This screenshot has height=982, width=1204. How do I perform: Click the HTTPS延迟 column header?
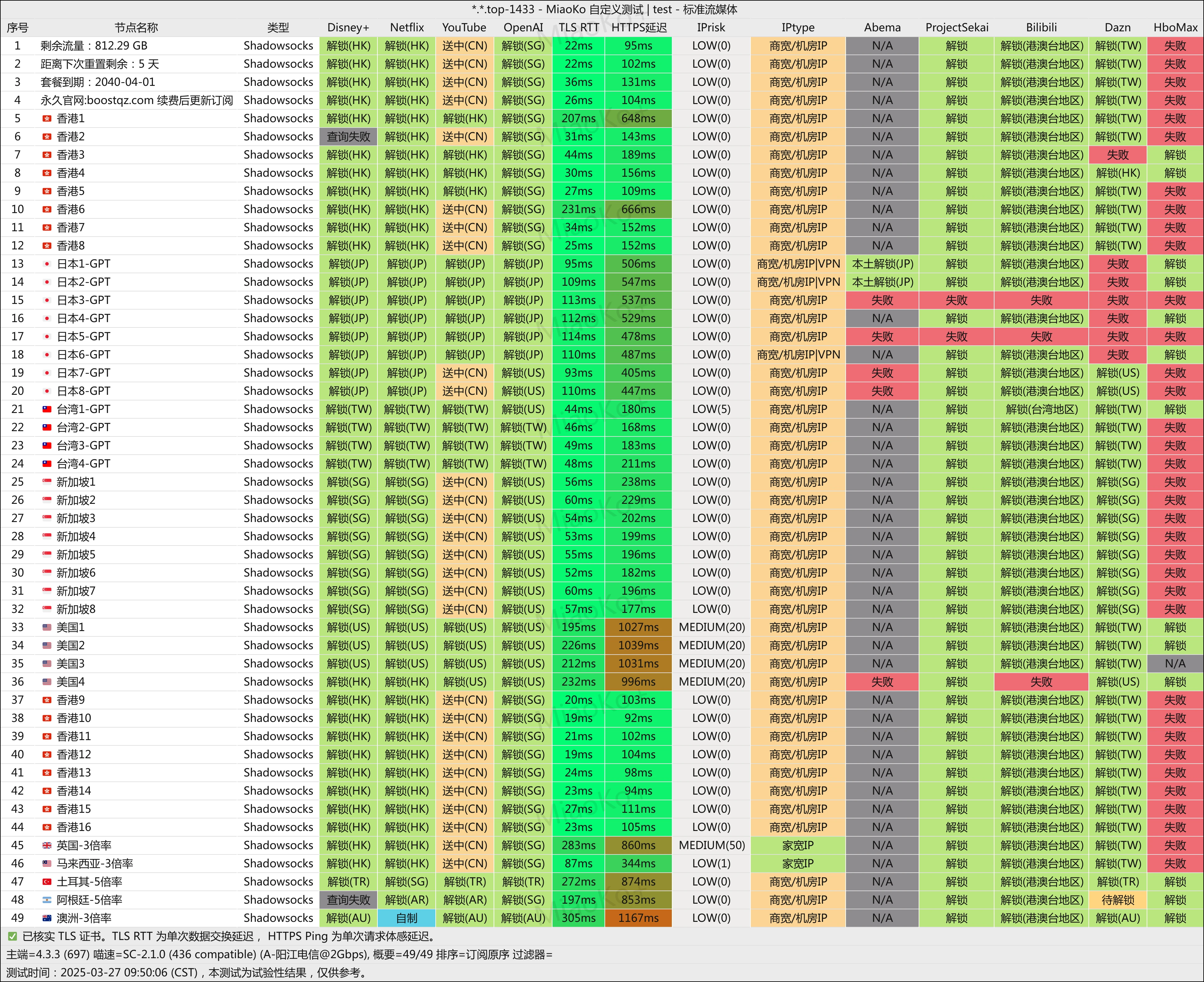click(x=639, y=27)
